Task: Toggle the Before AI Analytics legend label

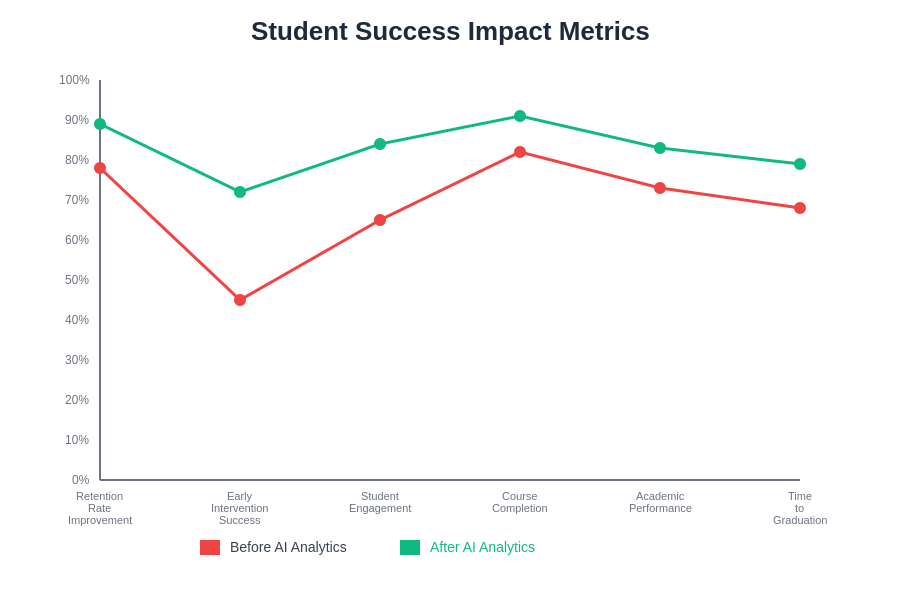Action: [x=288, y=547]
